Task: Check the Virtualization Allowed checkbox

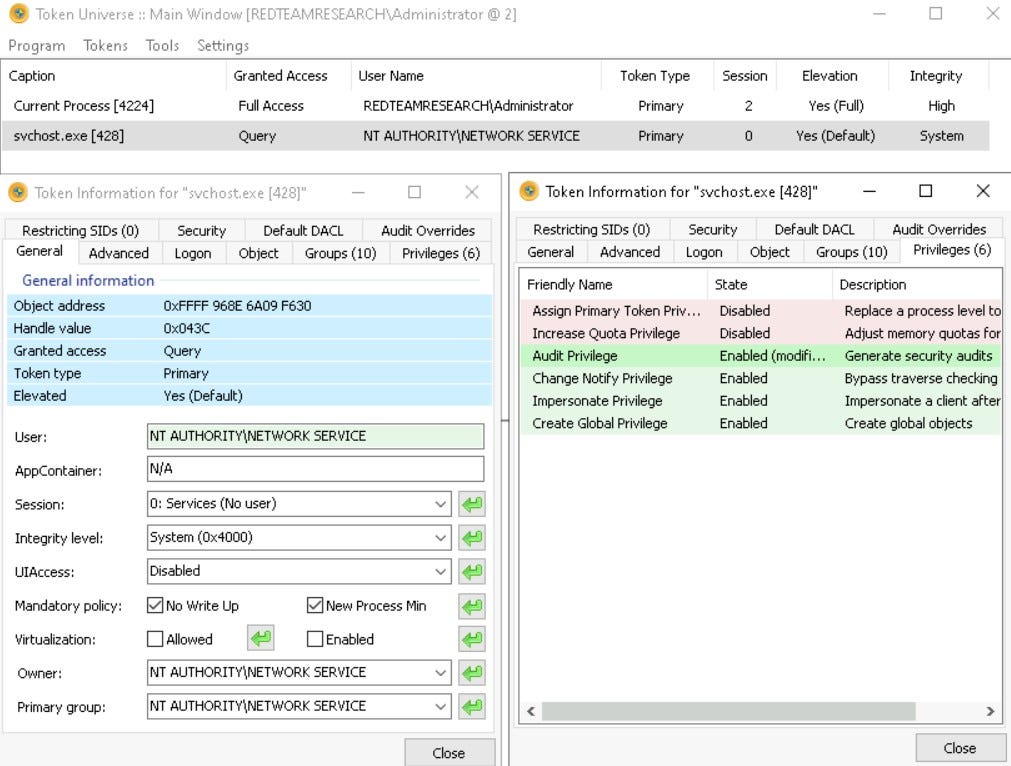Action: pyautogui.click(x=155, y=639)
